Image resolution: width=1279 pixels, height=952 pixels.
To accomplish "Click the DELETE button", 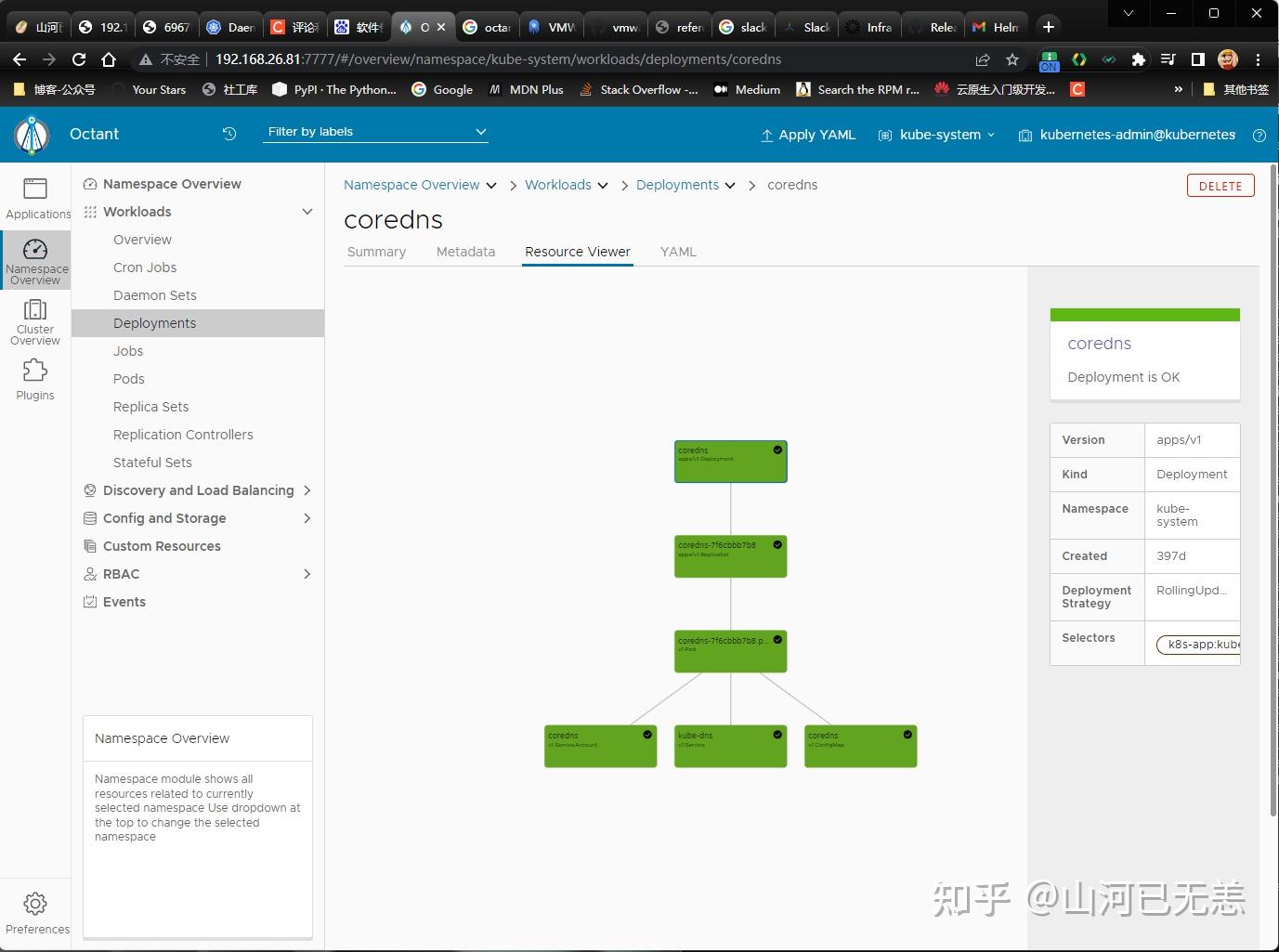I will [1220, 185].
